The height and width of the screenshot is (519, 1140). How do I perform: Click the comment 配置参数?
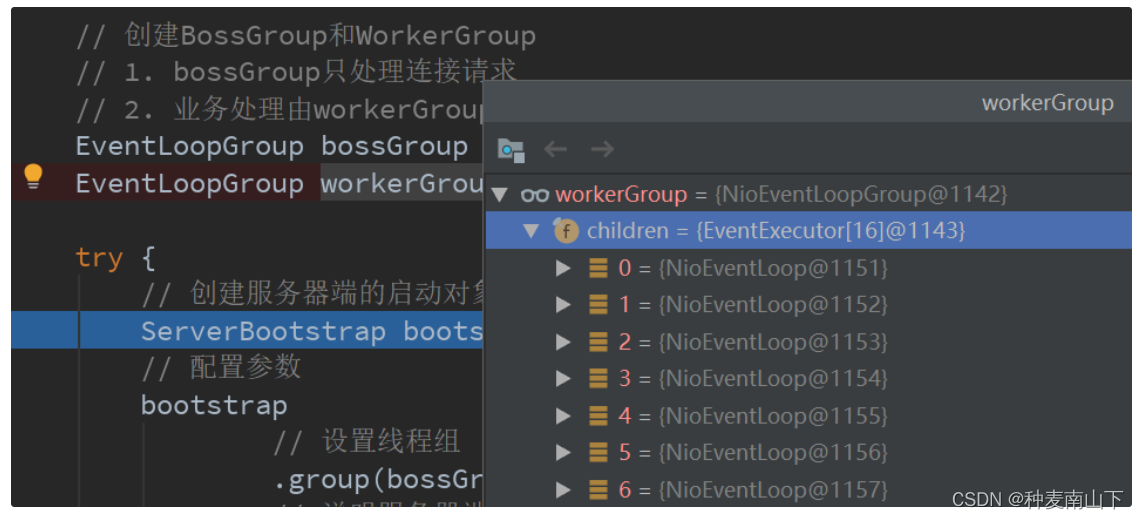221,368
